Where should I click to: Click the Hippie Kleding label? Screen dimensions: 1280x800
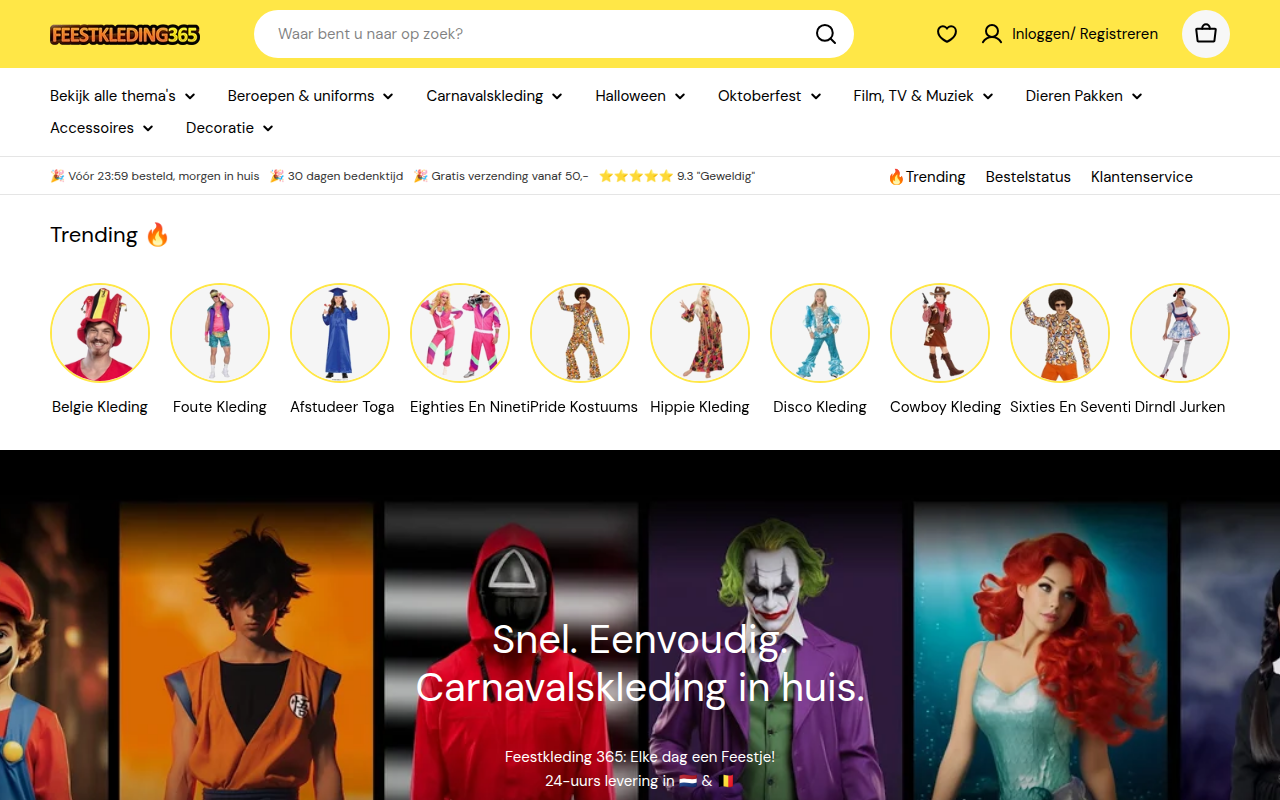tap(700, 407)
